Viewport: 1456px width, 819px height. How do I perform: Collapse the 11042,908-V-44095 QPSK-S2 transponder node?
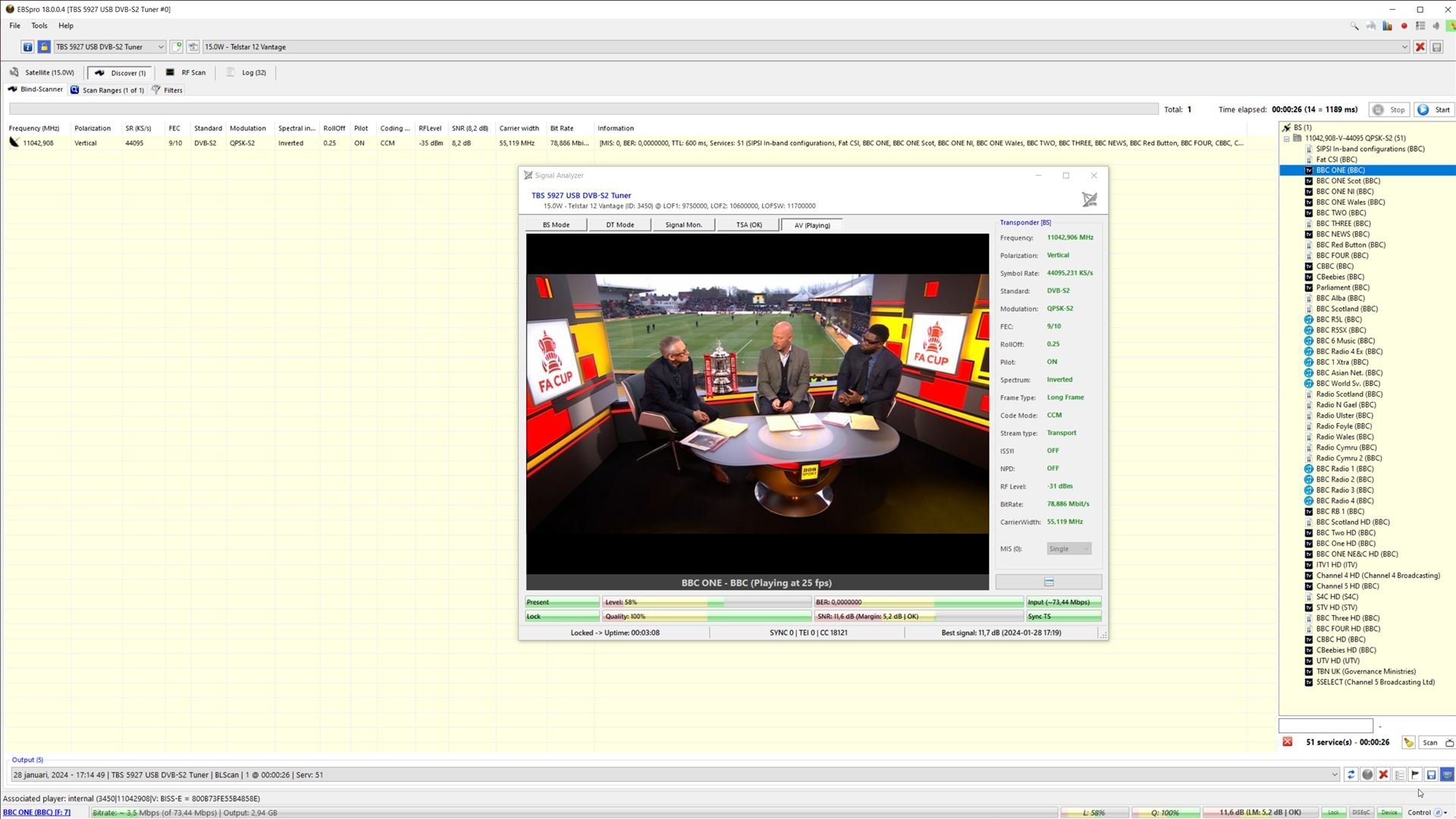point(1287,139)
